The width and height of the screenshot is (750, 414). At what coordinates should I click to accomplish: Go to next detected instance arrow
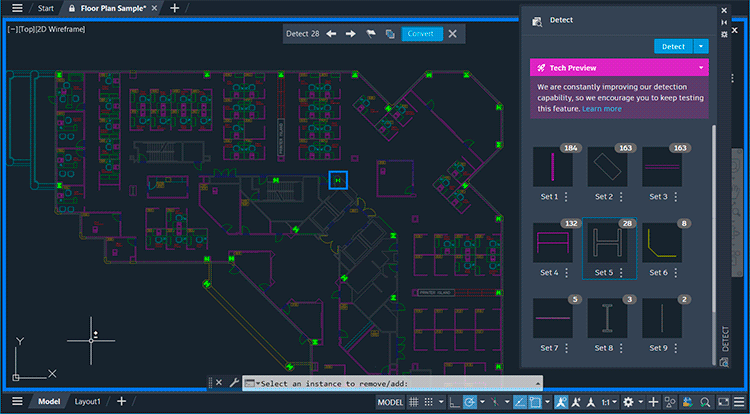click(351, 34)
